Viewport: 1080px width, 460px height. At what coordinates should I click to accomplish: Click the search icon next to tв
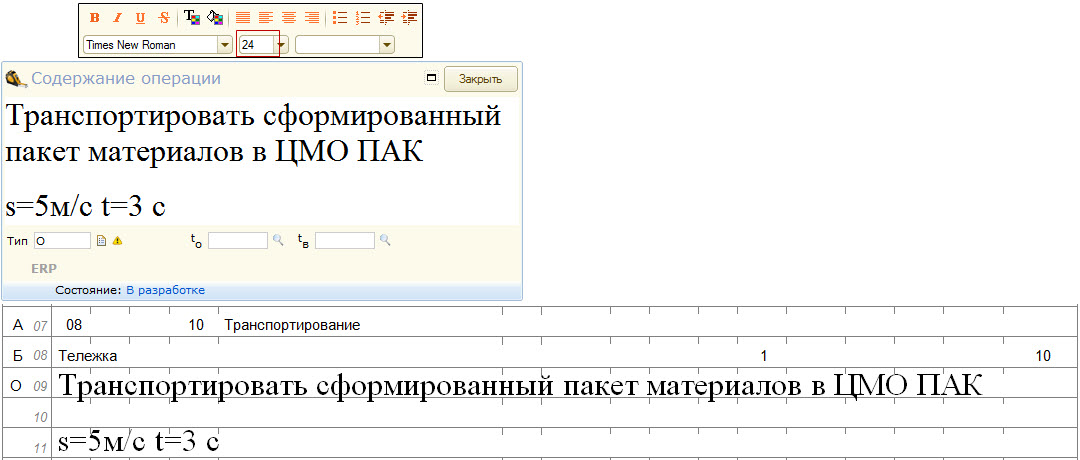pyautogui.click(x=386, y=240)
